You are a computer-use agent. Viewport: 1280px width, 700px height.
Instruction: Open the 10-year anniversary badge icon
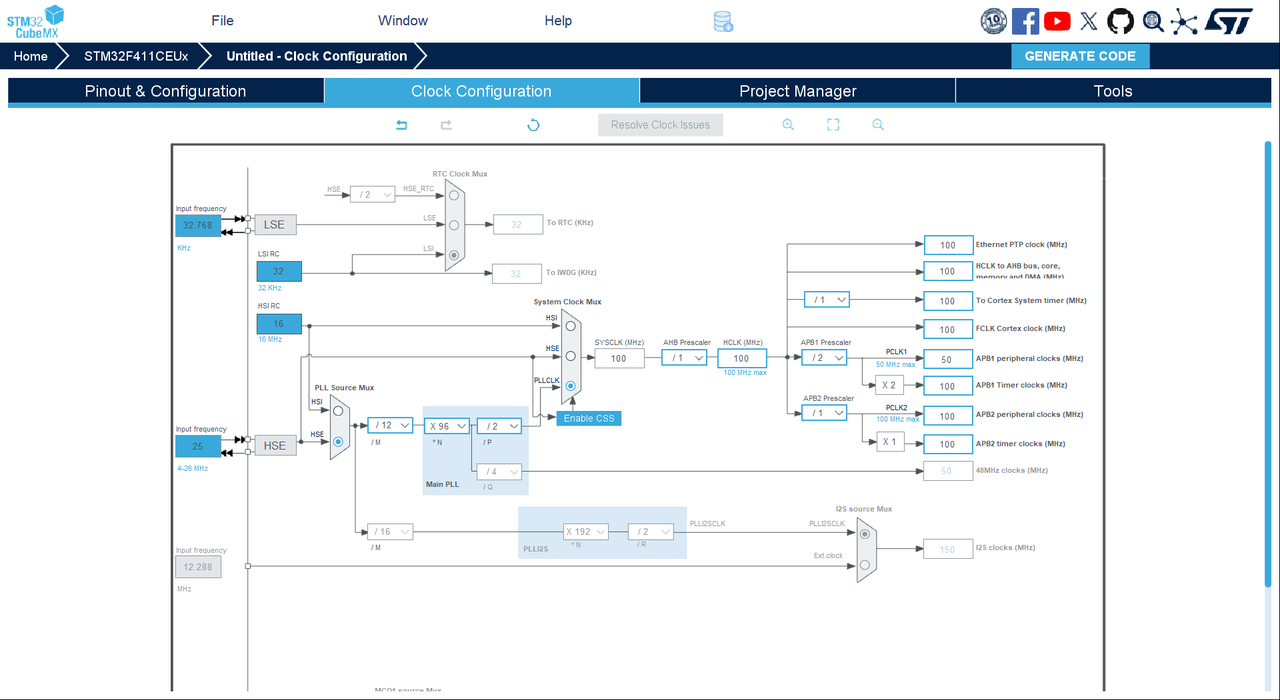coord(993,21)
